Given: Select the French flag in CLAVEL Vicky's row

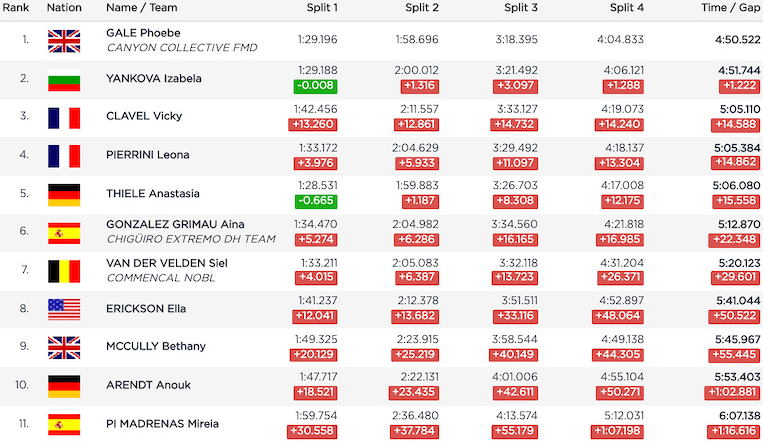Looking at the screenshot, I should click(64, 117).
